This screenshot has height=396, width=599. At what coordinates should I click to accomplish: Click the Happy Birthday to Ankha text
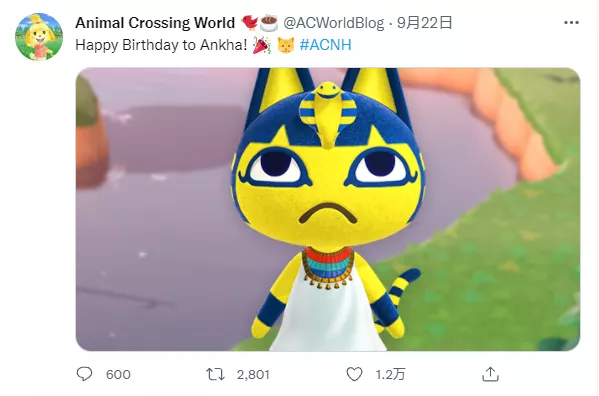162,45
